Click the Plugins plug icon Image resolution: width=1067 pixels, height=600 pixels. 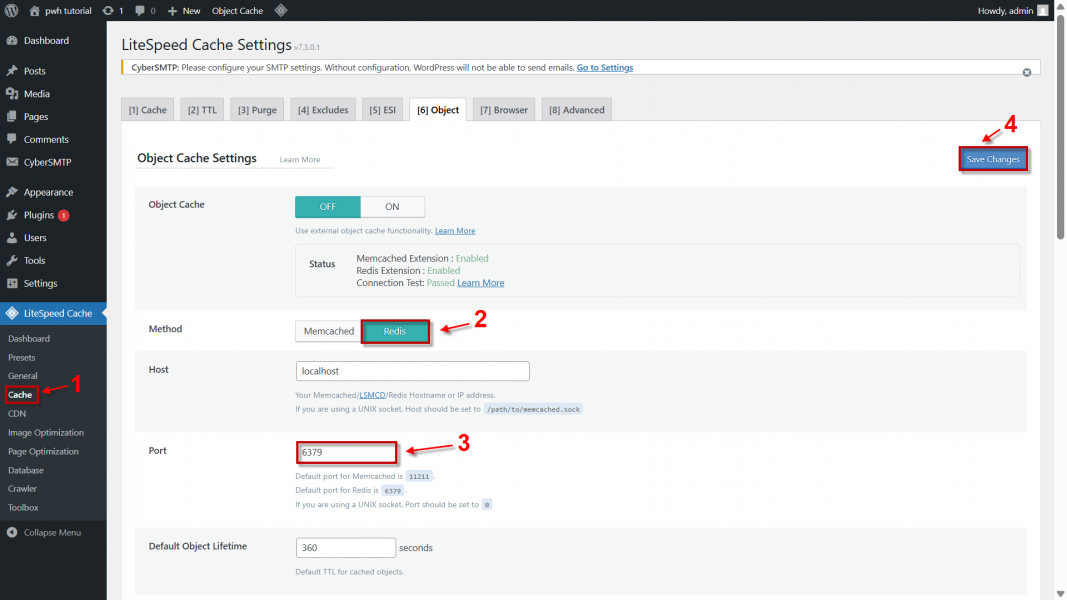(x=12, y=215)
